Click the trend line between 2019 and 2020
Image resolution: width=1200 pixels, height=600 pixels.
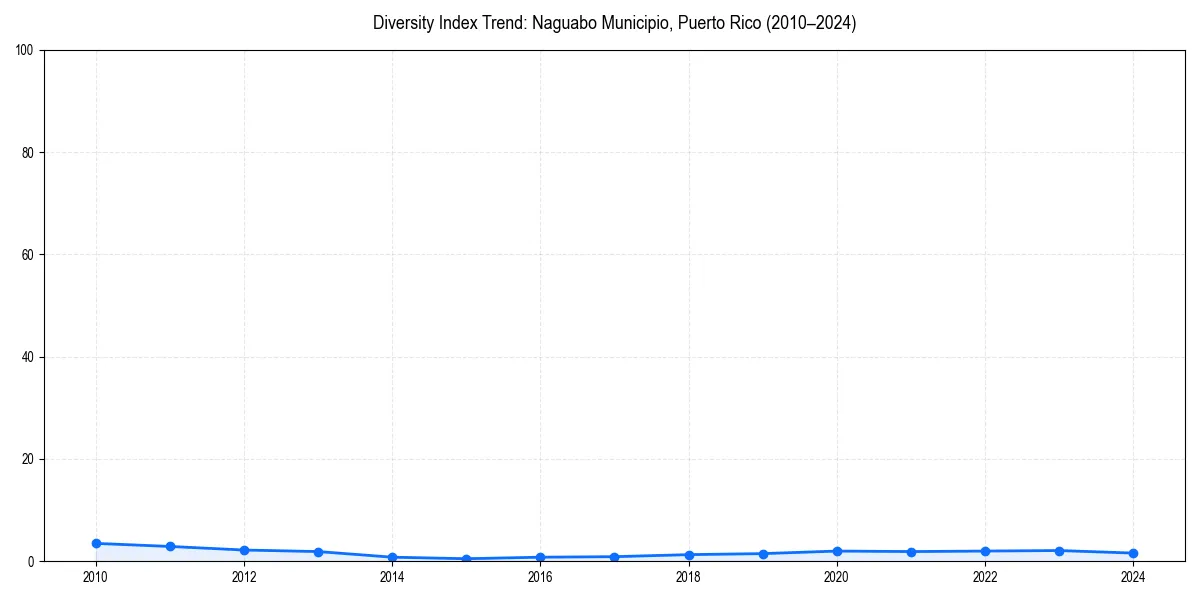click(800, 552)
